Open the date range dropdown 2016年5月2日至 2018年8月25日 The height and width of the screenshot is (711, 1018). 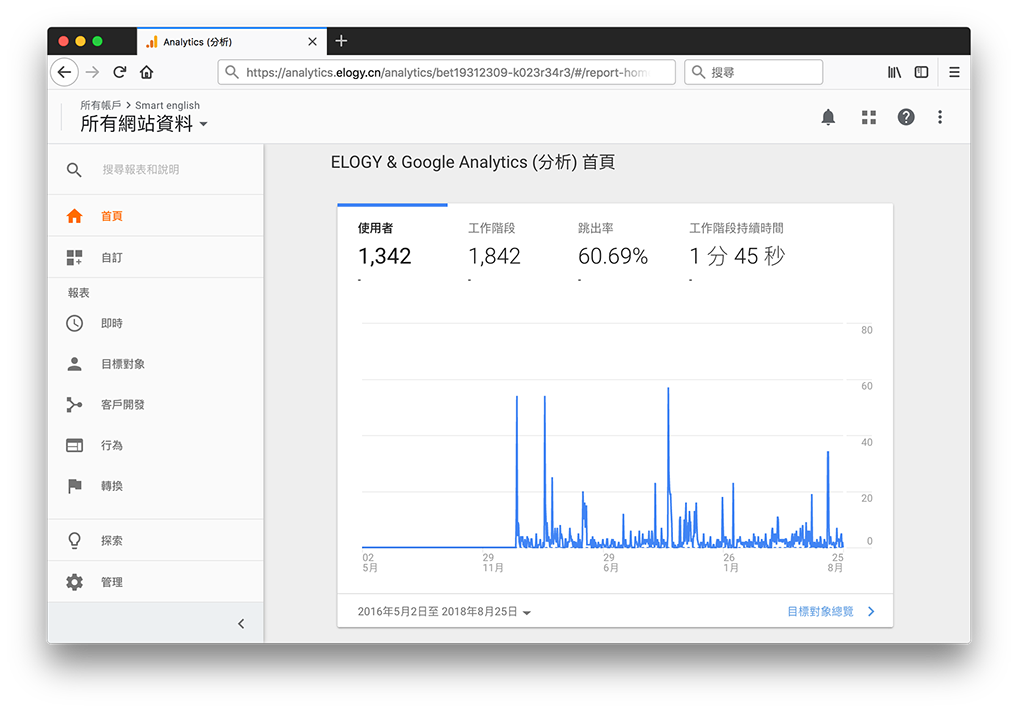coord(444,612)
